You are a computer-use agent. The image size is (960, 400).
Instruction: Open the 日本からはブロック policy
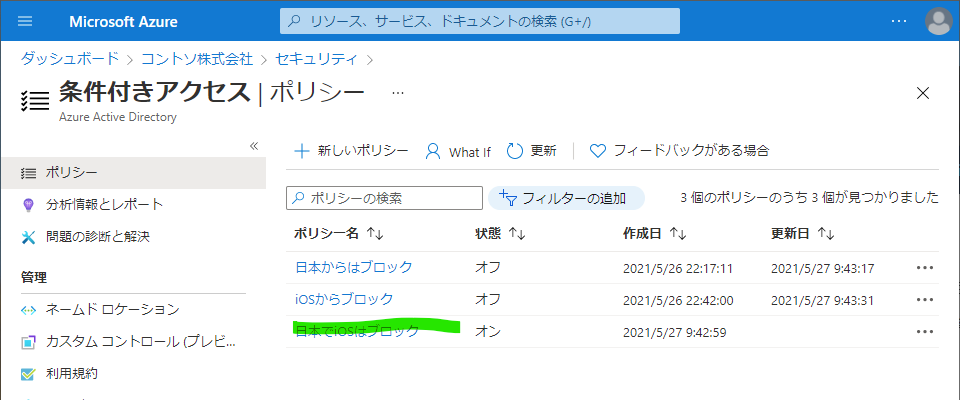[354, 268]
